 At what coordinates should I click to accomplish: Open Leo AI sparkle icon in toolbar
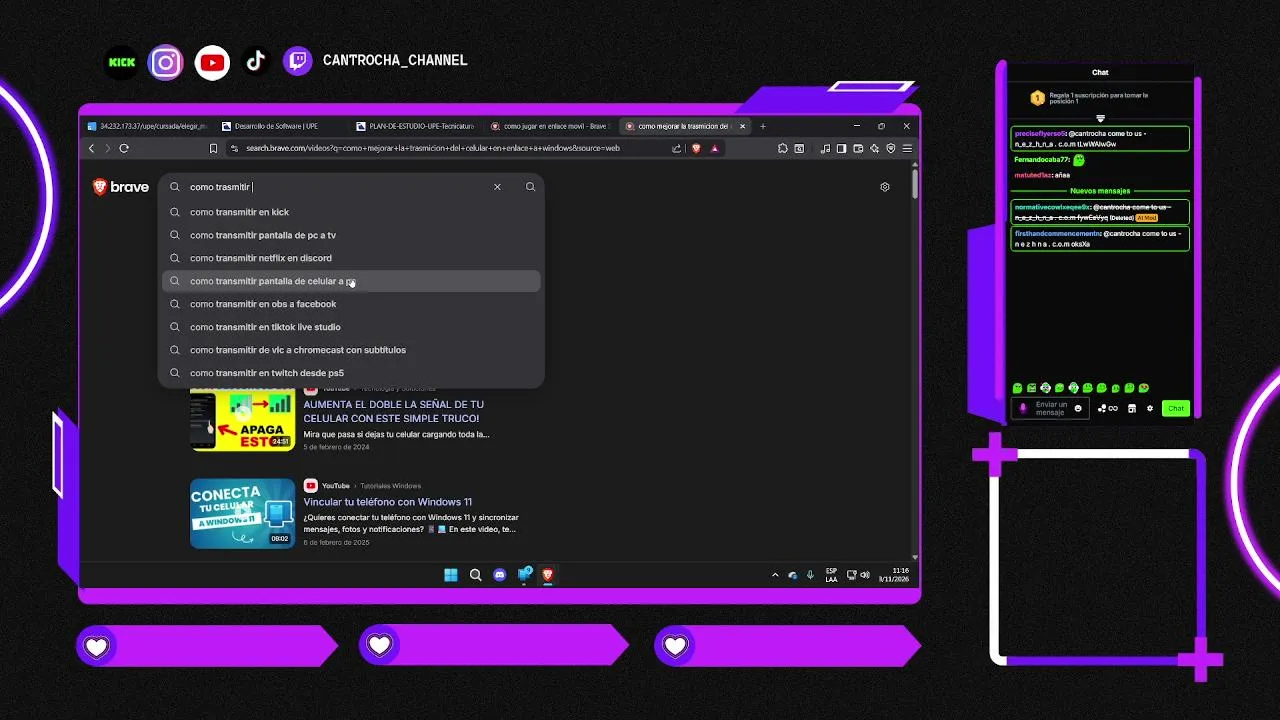(874, 148)
